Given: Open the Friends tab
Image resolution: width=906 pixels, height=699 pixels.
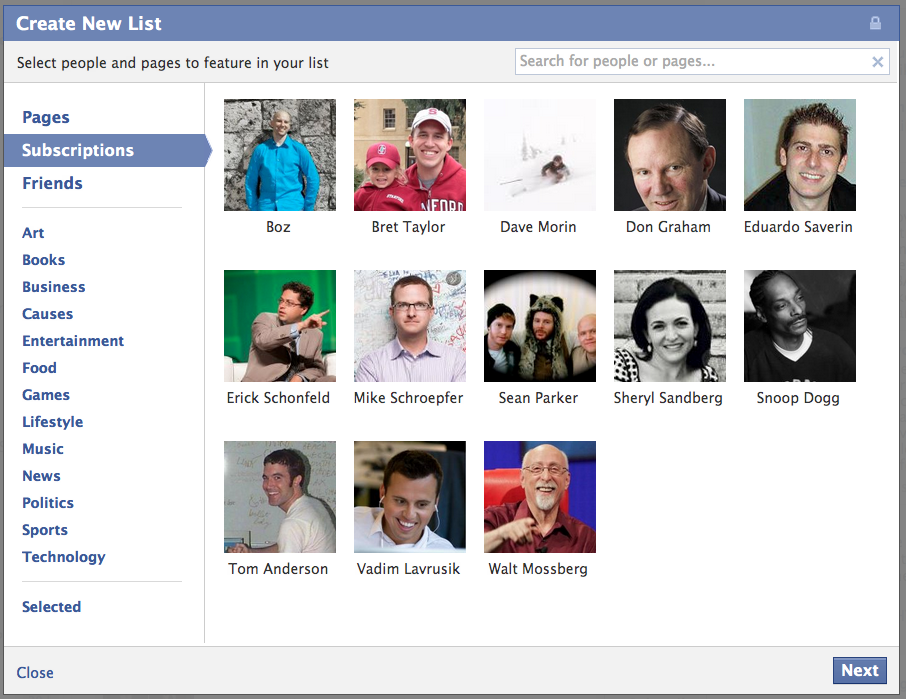Looking at the screenshot, I should (x=52, y=183).
